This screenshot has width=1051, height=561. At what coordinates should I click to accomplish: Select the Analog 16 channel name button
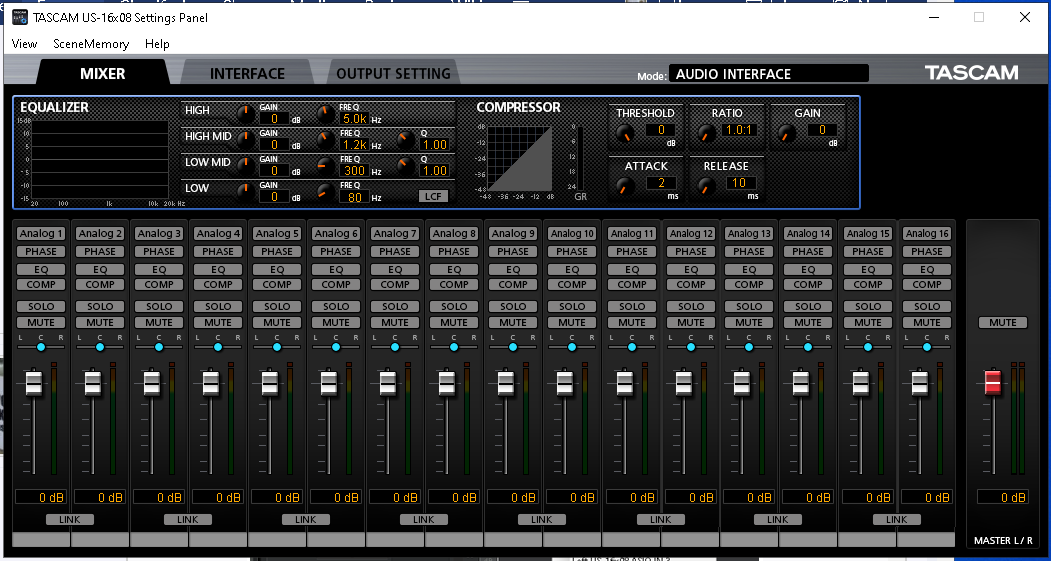coord(927,233)
